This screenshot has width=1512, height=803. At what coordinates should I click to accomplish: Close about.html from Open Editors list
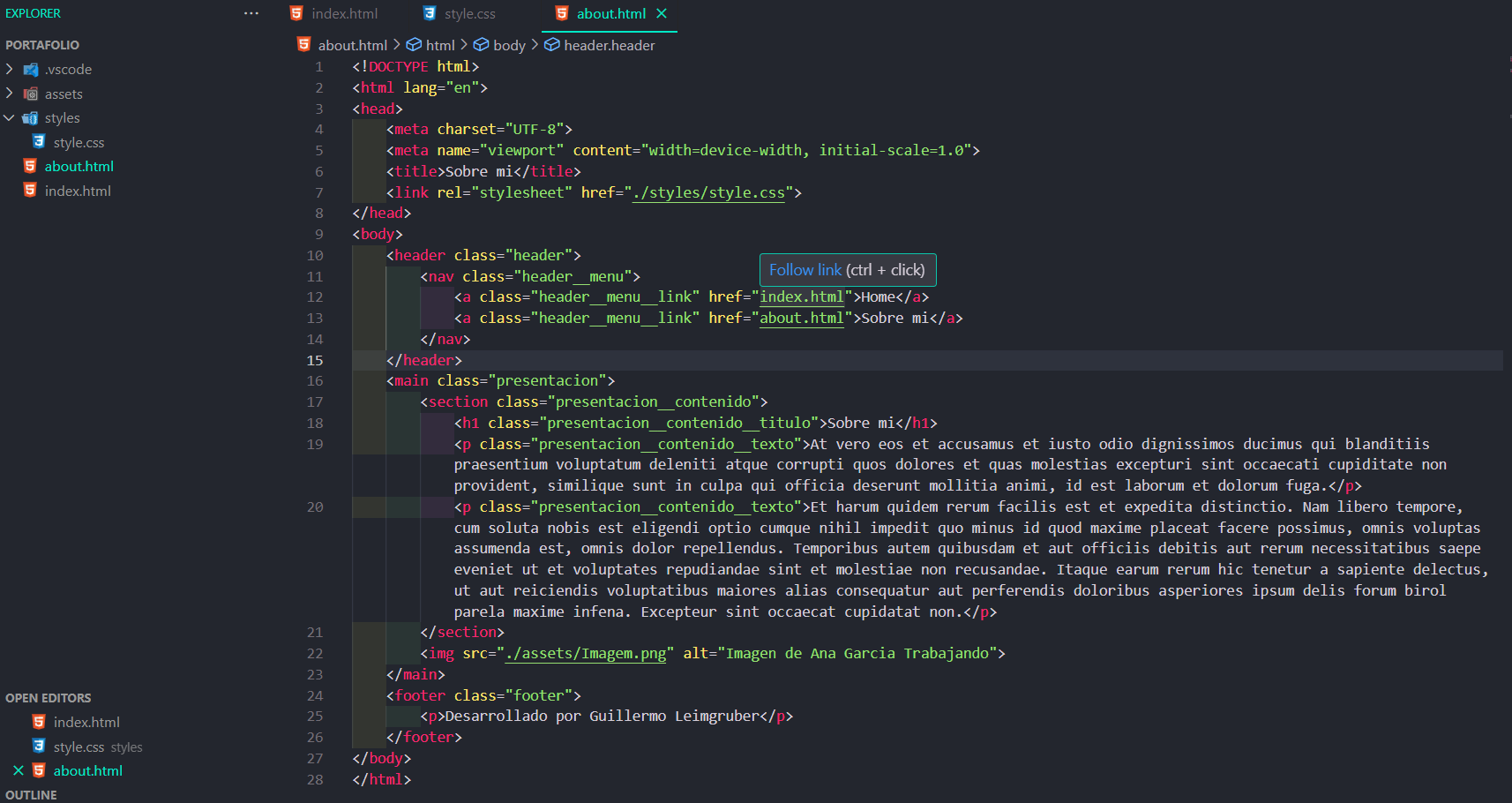coord(19,770)
